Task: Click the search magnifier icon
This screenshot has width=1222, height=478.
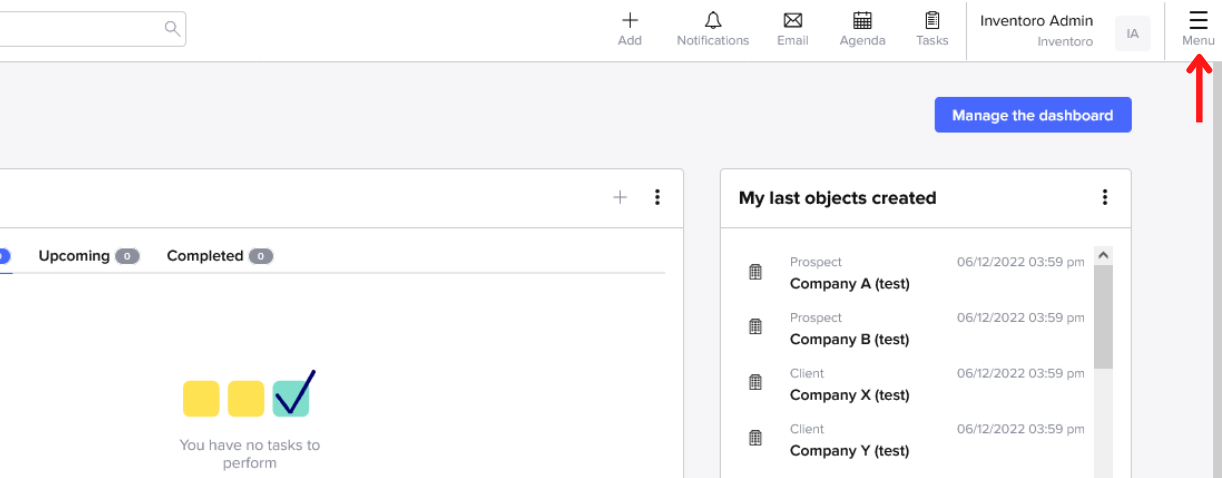Action: (172, 28)
